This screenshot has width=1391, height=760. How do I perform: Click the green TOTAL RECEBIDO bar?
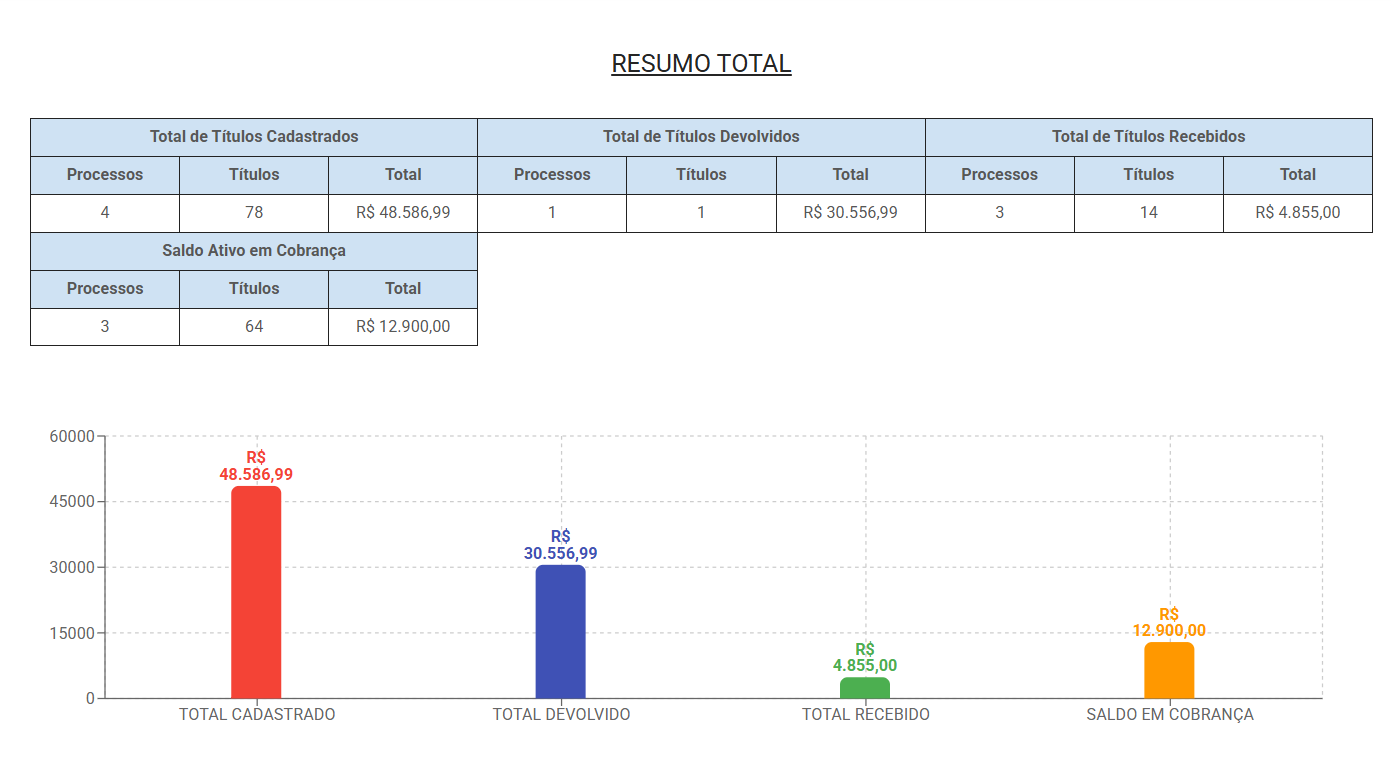click(x=865, y=688)
